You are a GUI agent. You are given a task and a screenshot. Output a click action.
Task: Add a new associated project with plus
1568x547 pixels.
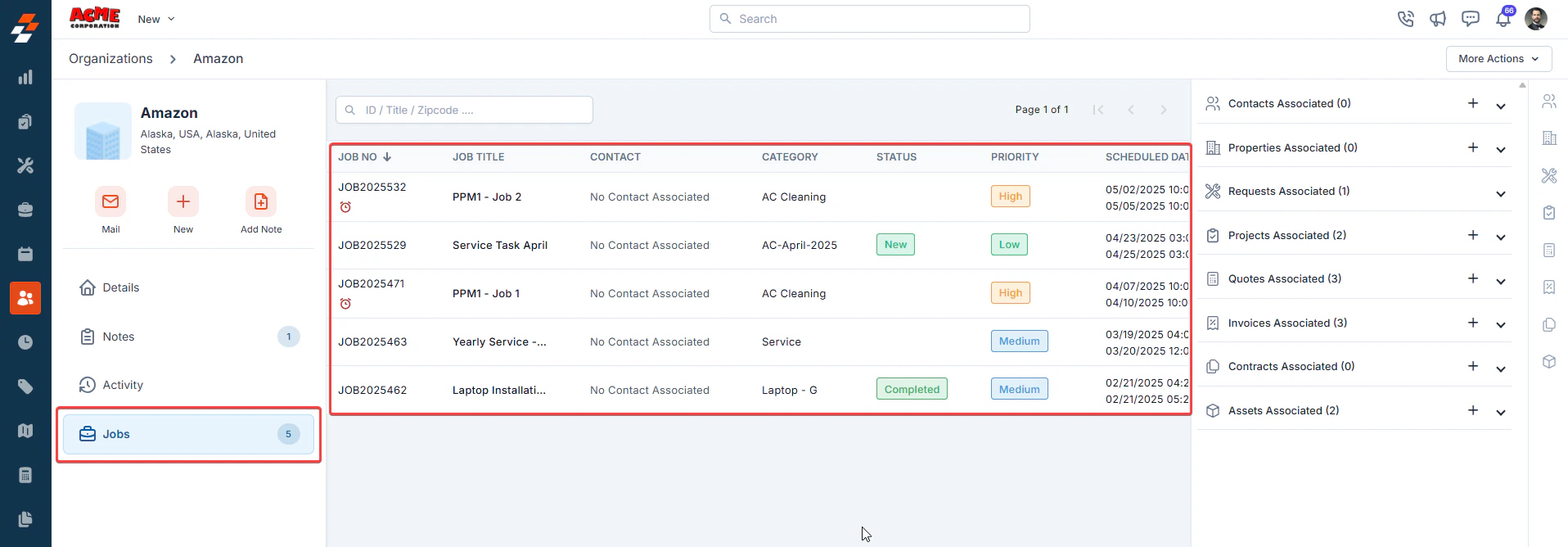(1473, 235)
